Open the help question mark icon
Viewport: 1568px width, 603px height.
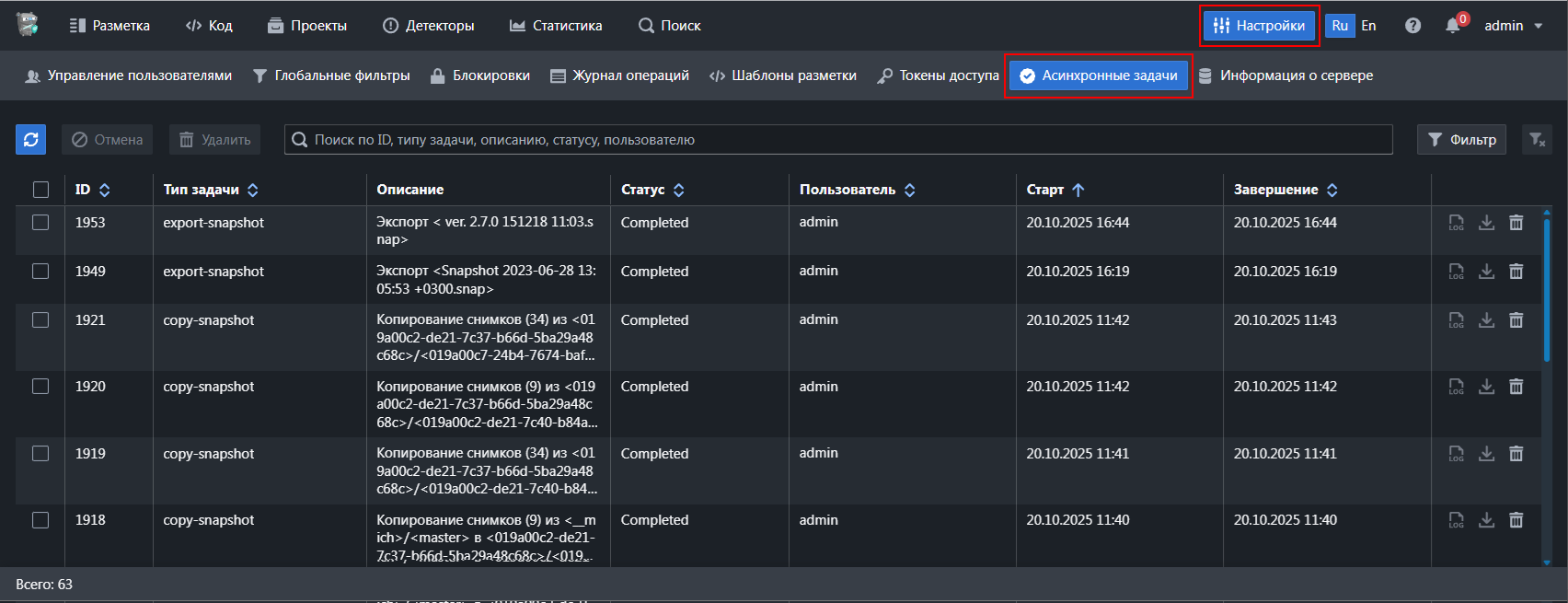coord(1412,26)
